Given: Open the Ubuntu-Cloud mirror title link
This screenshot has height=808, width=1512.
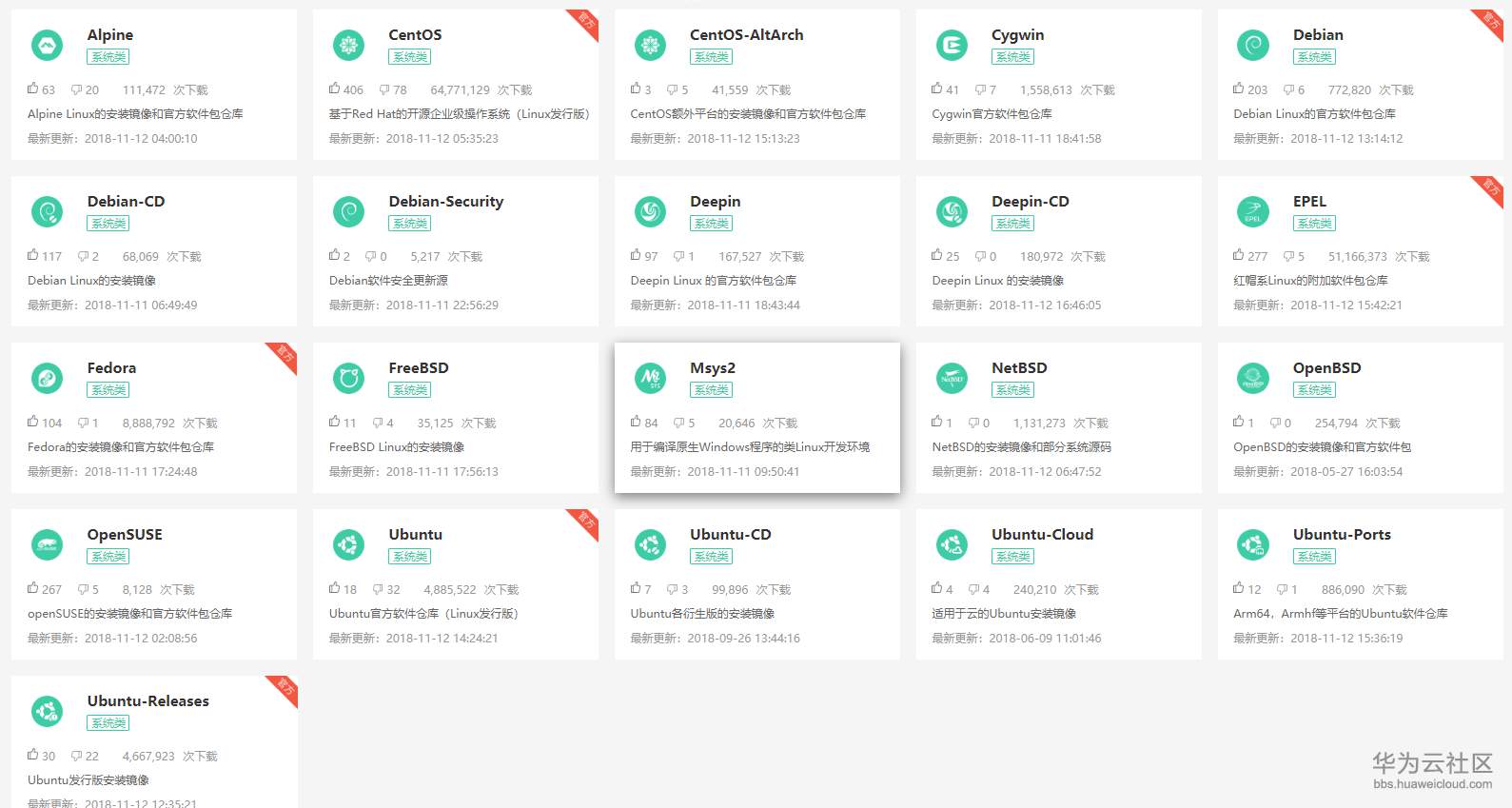Looking at the screenshot, I should click(1042, 535).
